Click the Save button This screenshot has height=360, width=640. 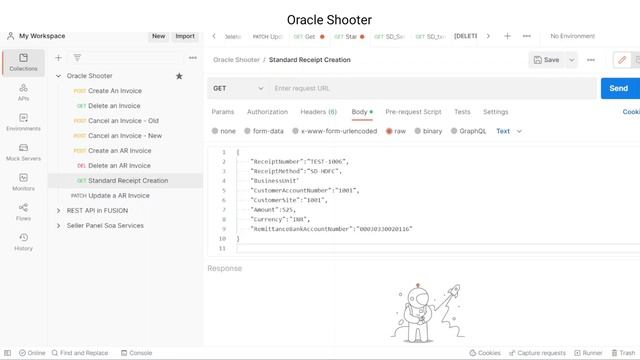point(547,60)
